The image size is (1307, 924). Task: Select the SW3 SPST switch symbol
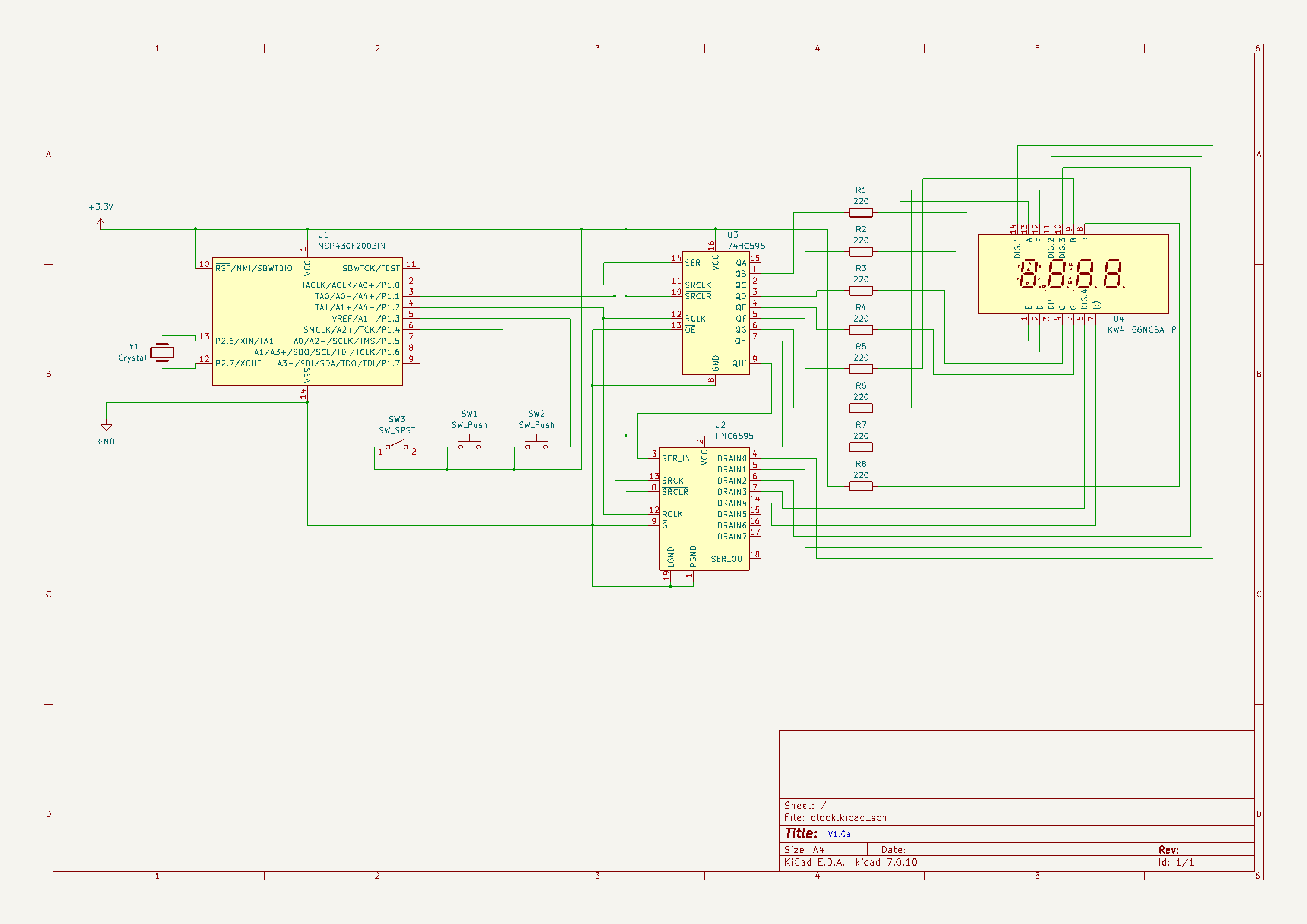click(397, 445)
